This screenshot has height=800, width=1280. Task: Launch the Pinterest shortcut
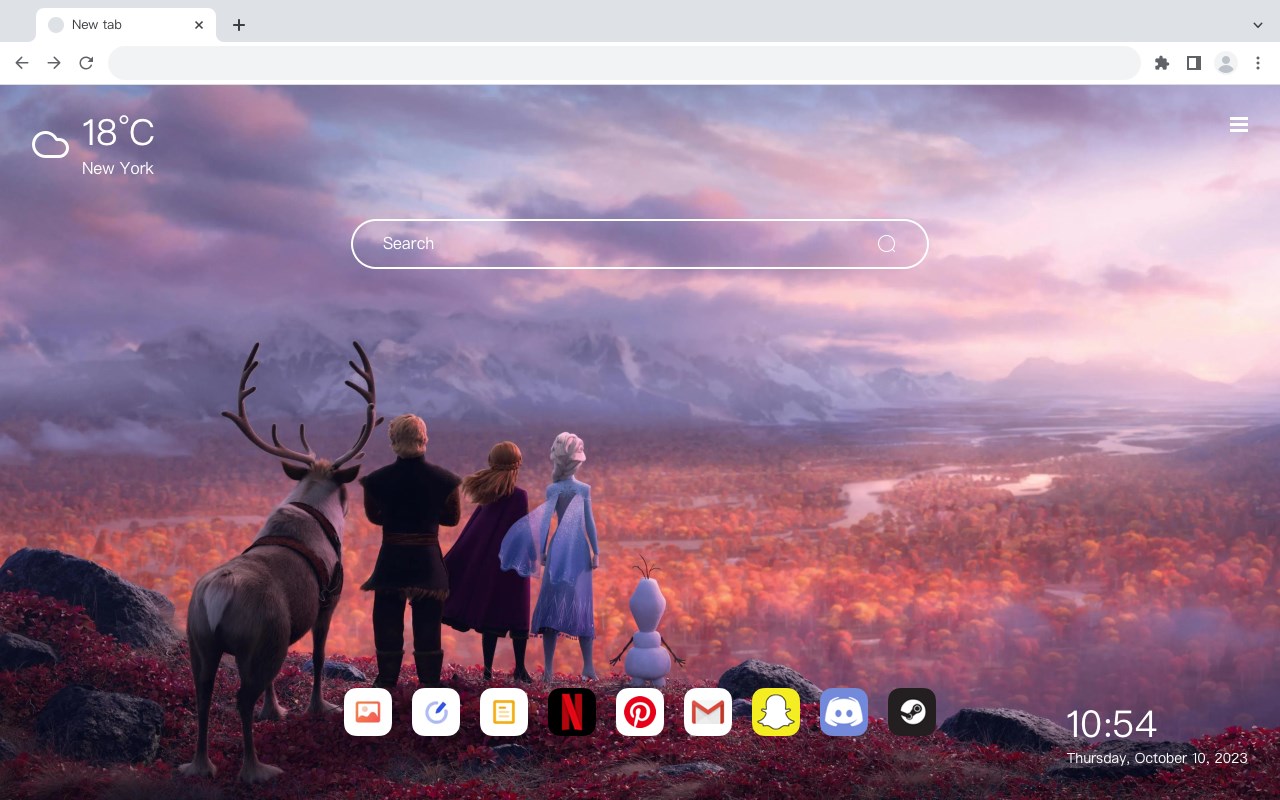point(640,712)
